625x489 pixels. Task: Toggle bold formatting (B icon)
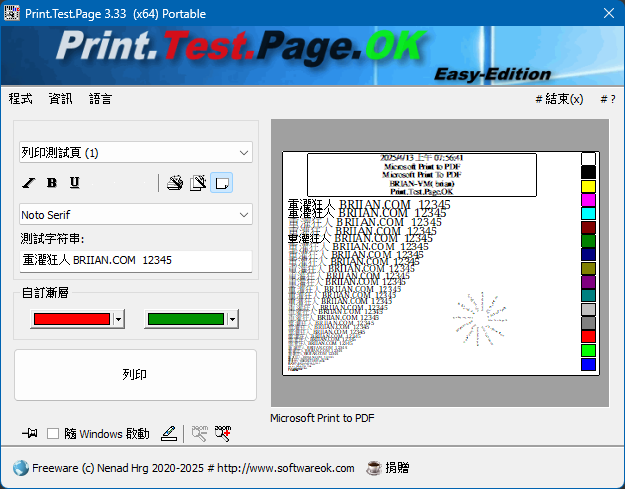pos(51,182)
